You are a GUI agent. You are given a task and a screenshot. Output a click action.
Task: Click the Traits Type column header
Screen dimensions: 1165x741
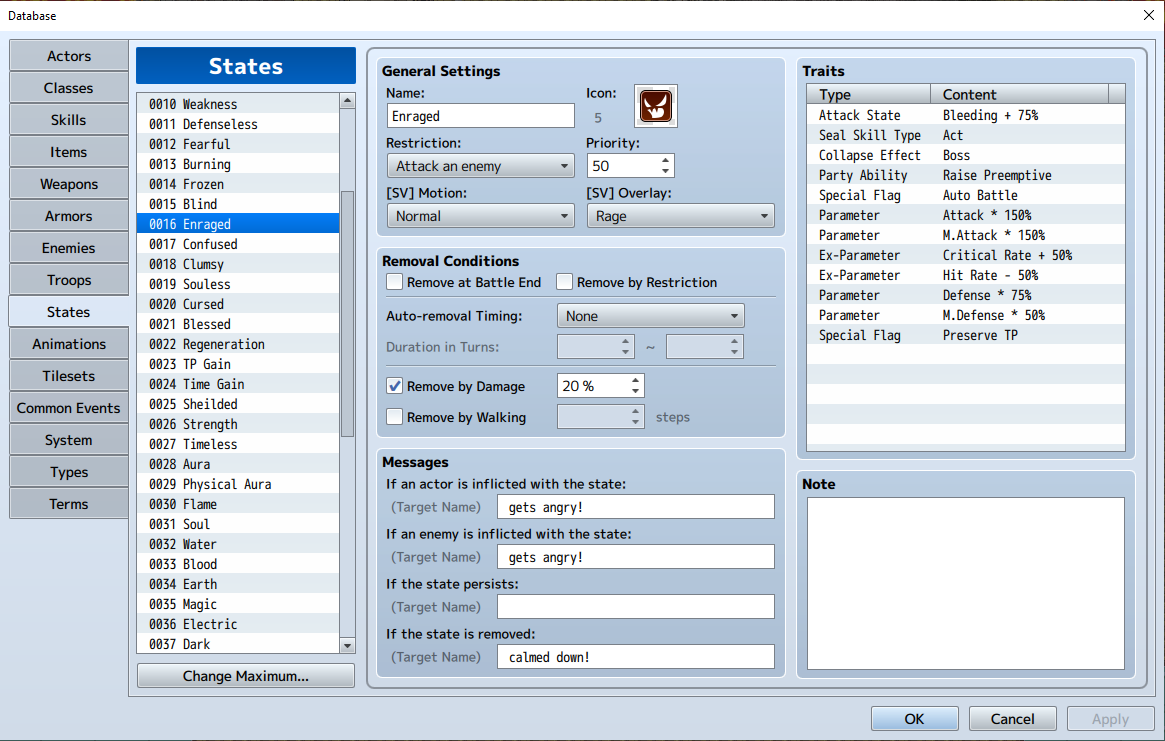tap(869, 94)
